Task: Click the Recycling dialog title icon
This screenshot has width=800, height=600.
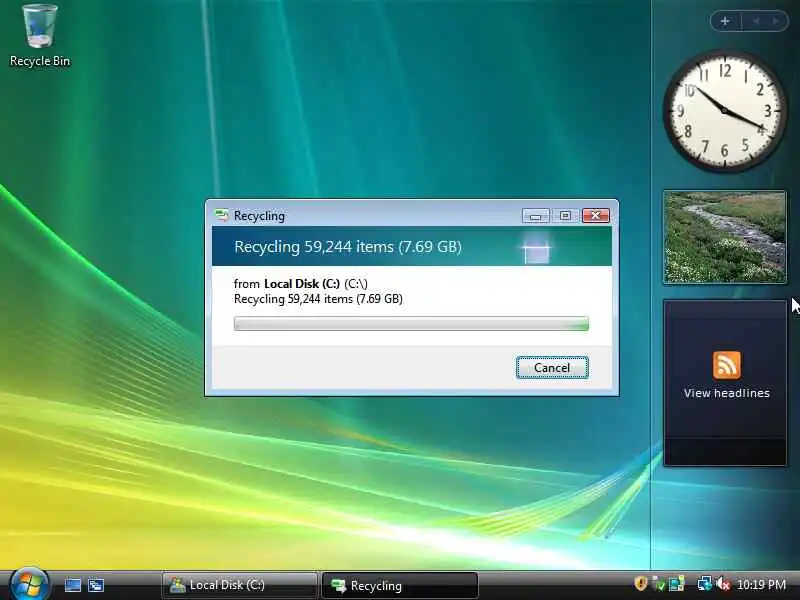Action: pyautogui.click(x=221, y=215)
